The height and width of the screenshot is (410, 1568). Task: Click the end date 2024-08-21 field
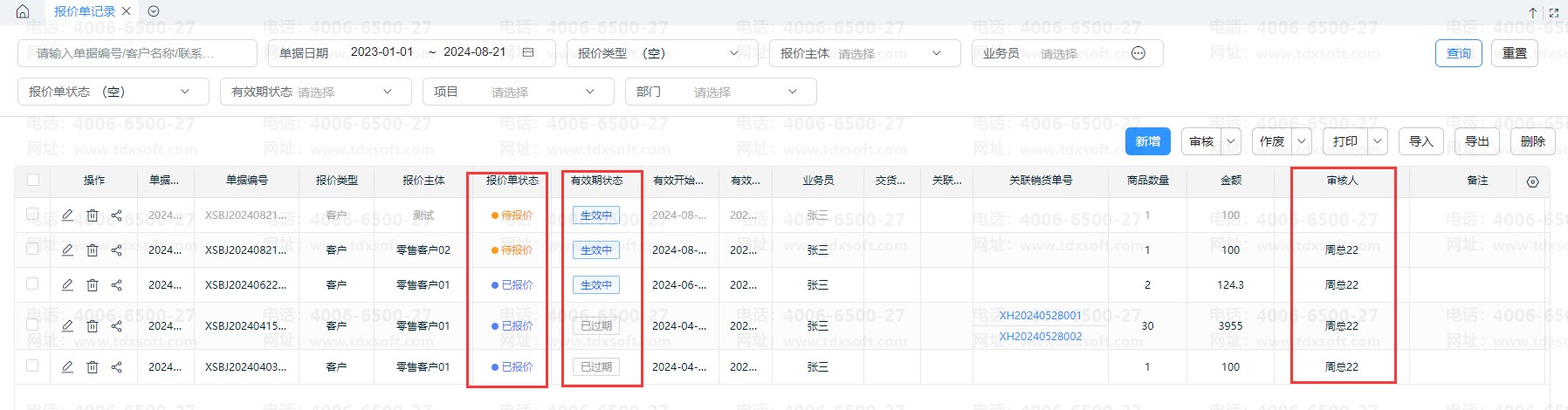coord(474,52)
